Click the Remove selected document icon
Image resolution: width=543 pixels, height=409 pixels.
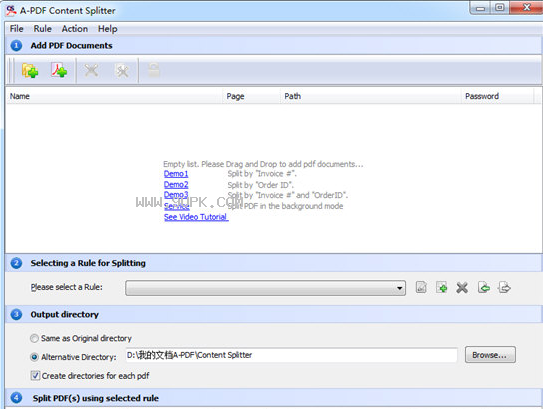tap(91, 71)
